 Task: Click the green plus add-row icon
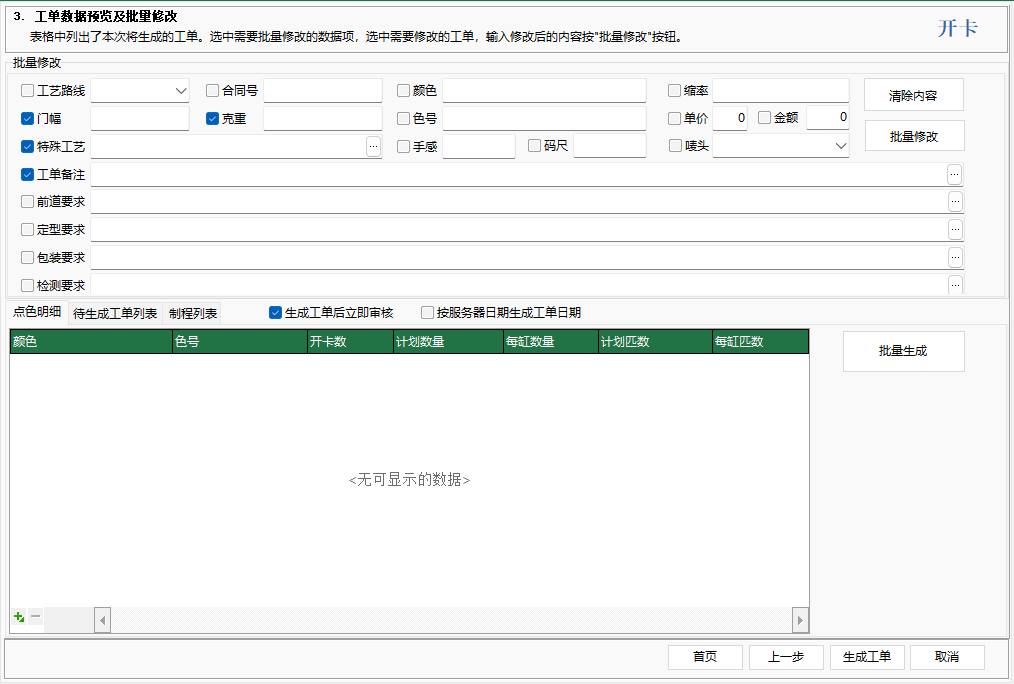coord(17,617)
